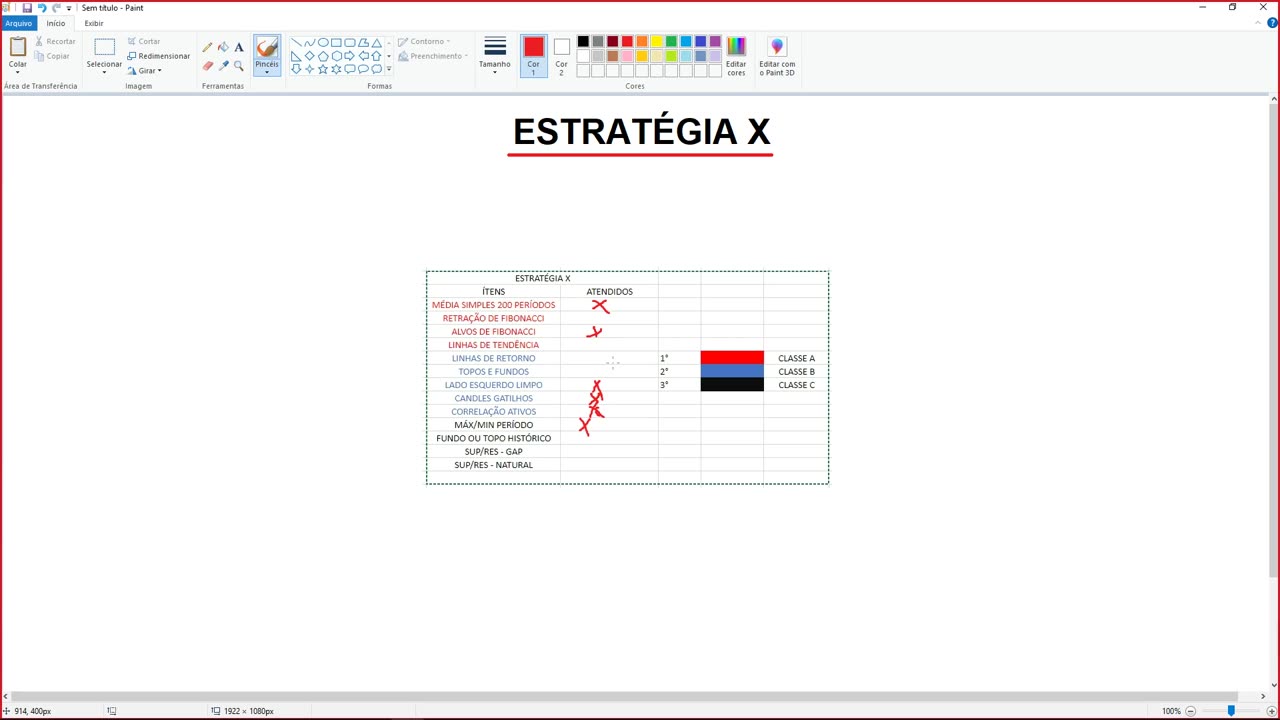This screenshot has width=1280, height=720.
Task: Choose the Fill with color bucket
Action: coord(223,47)
